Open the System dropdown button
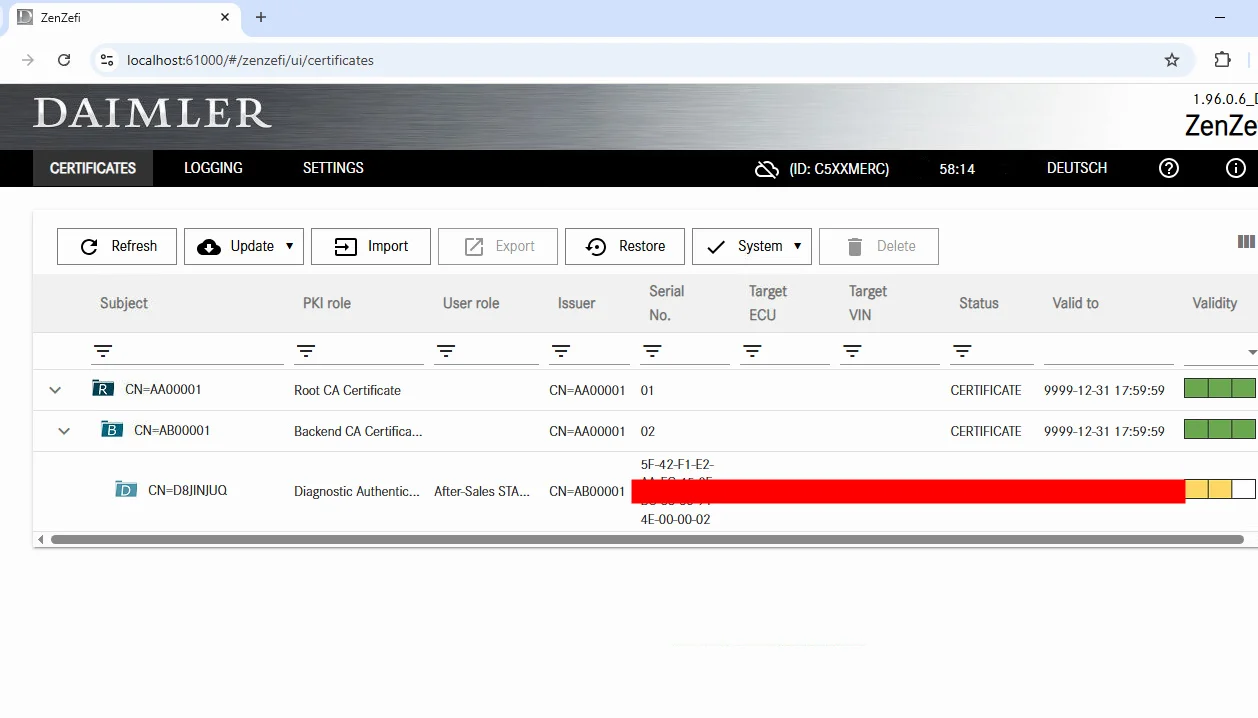The height and width of the screenshot is (718, 1258). 752,246
